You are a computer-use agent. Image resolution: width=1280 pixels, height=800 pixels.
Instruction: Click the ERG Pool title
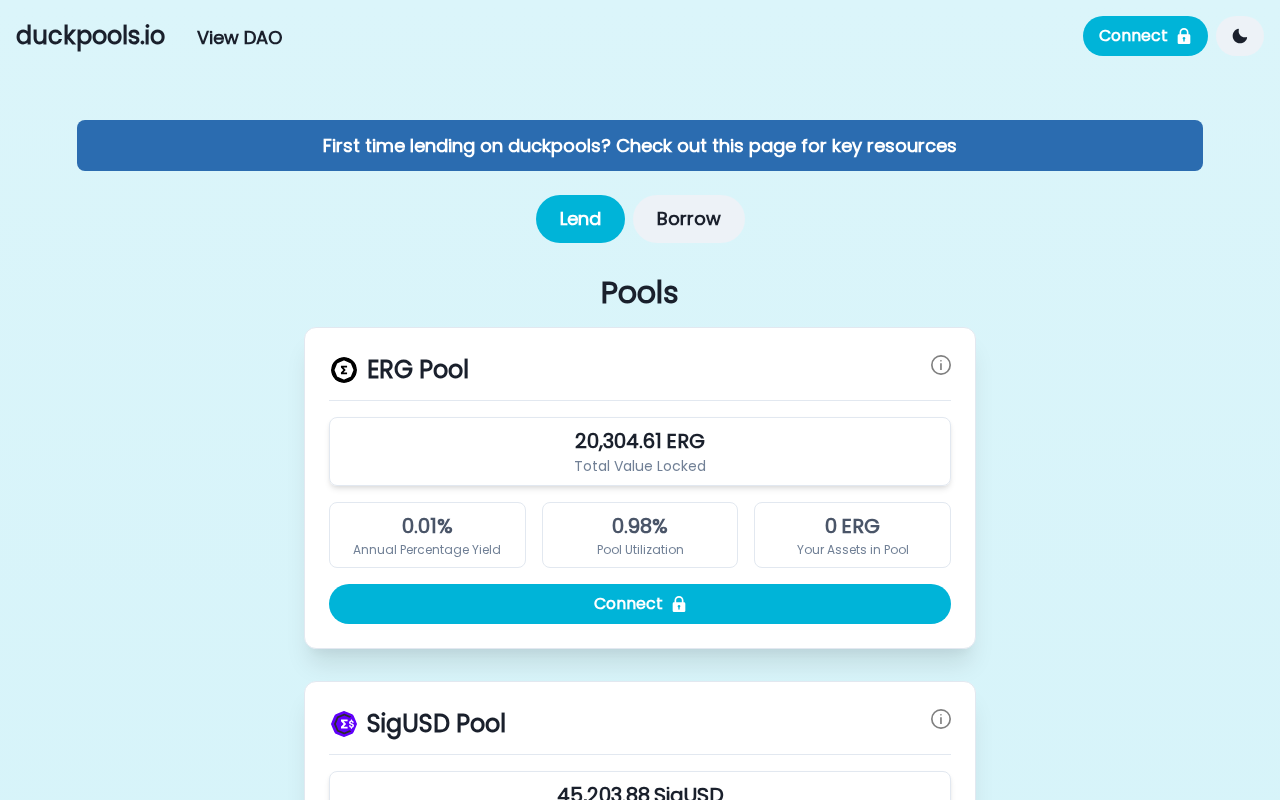417,370
